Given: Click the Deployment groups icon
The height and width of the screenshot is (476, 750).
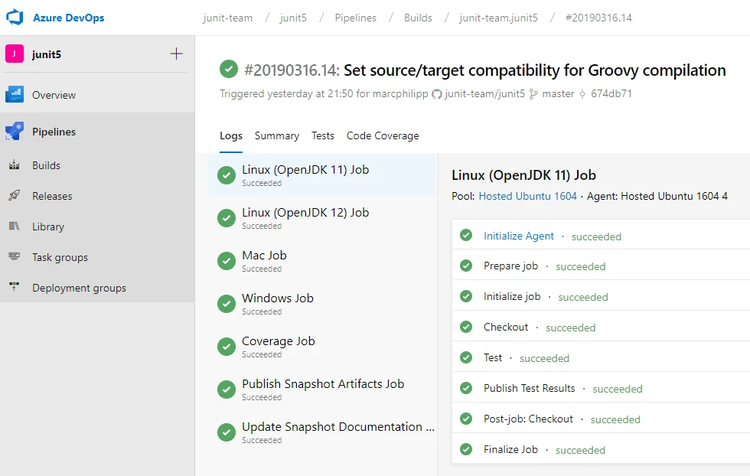Looking at the screenshot, I should pos(15,288).
